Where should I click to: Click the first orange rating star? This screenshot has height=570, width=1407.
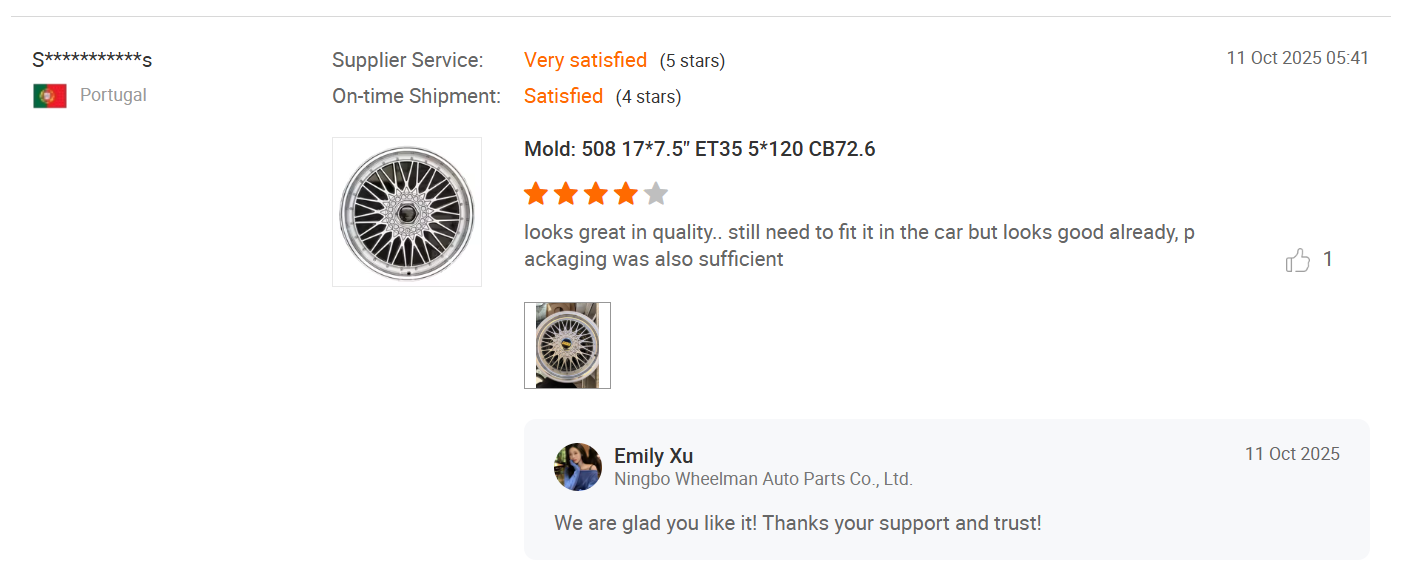point(536,194)
